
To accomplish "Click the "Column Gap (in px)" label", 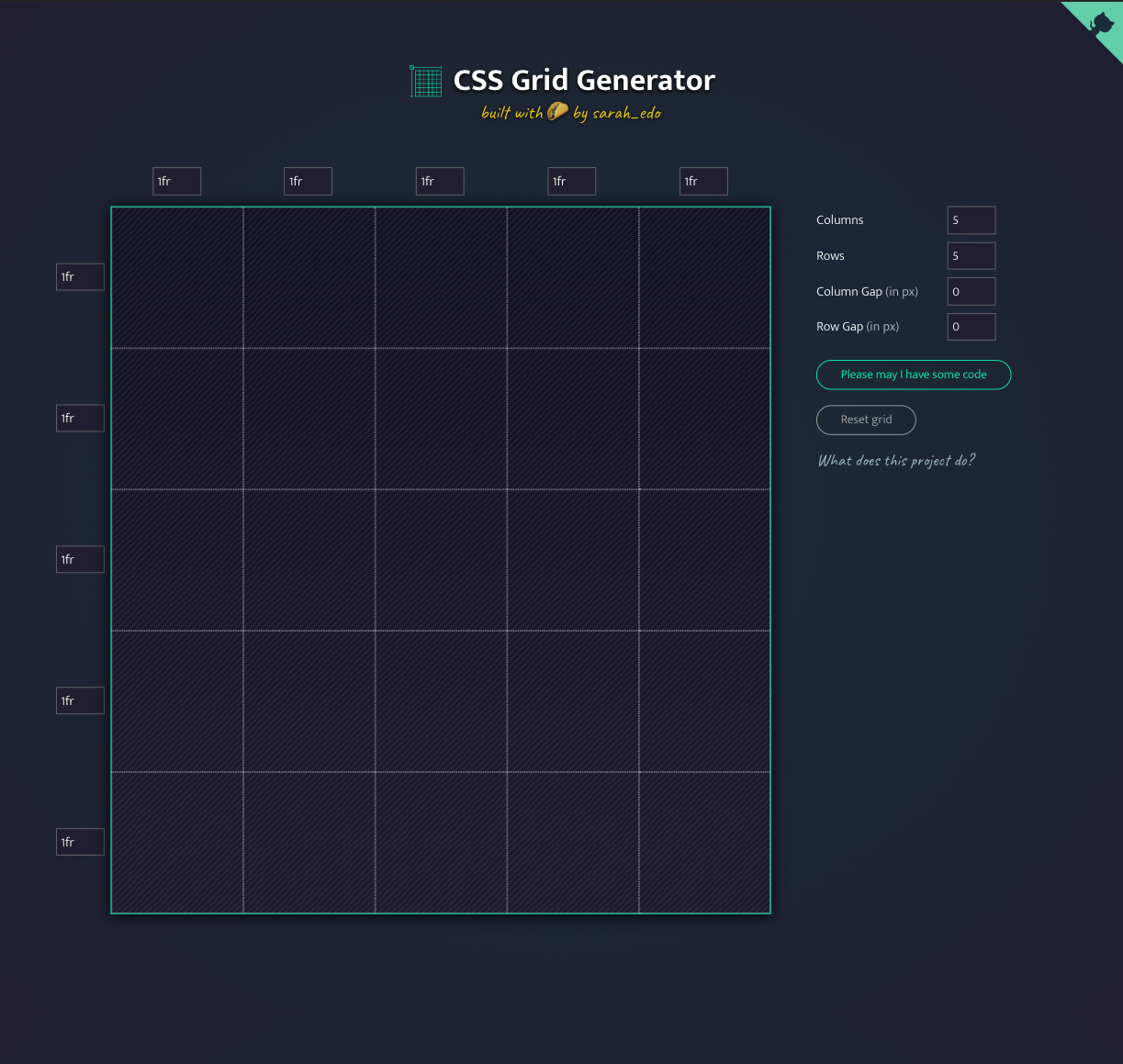I will (x=867, y=292).
